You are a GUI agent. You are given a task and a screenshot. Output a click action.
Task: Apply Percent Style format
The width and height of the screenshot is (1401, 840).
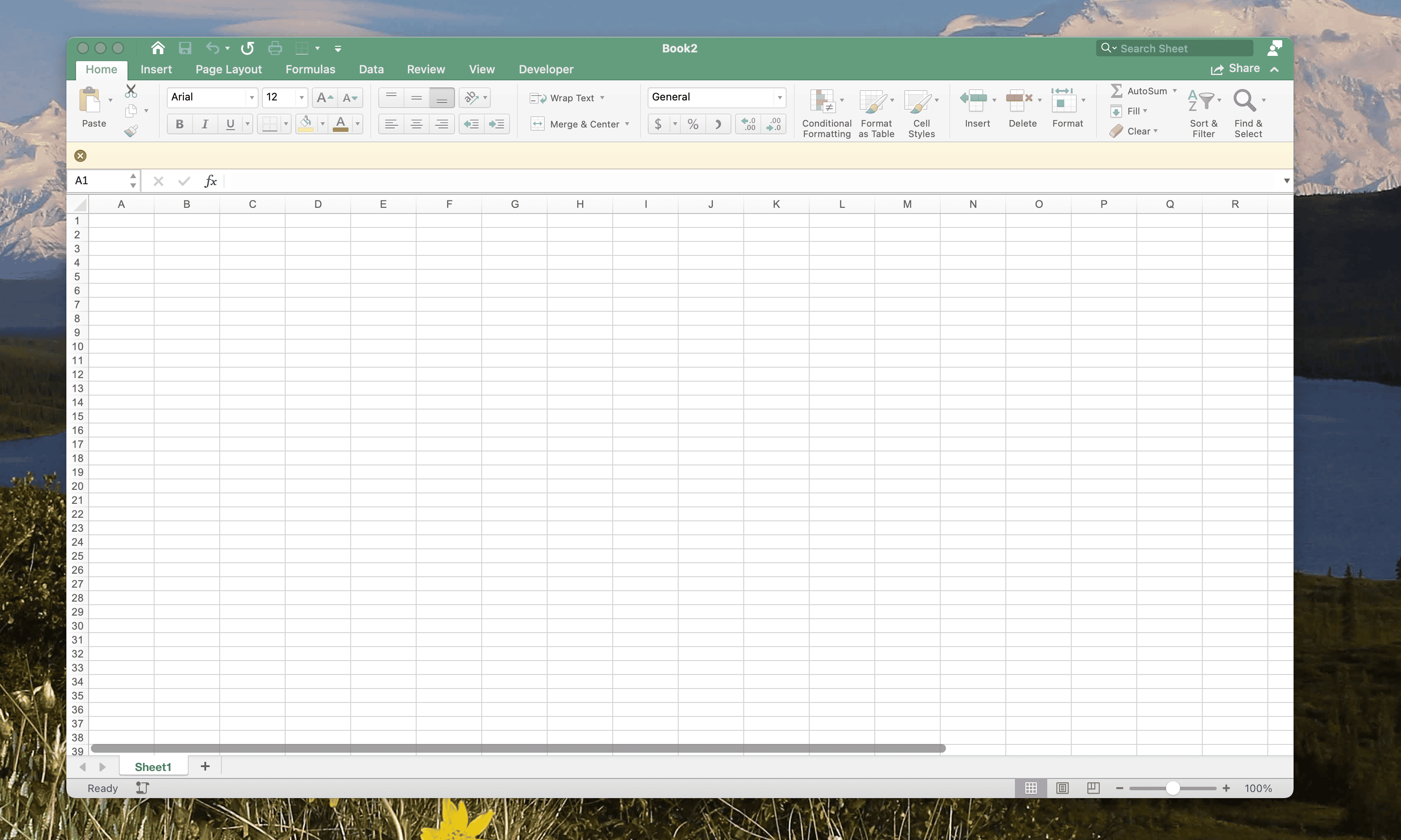693,124
